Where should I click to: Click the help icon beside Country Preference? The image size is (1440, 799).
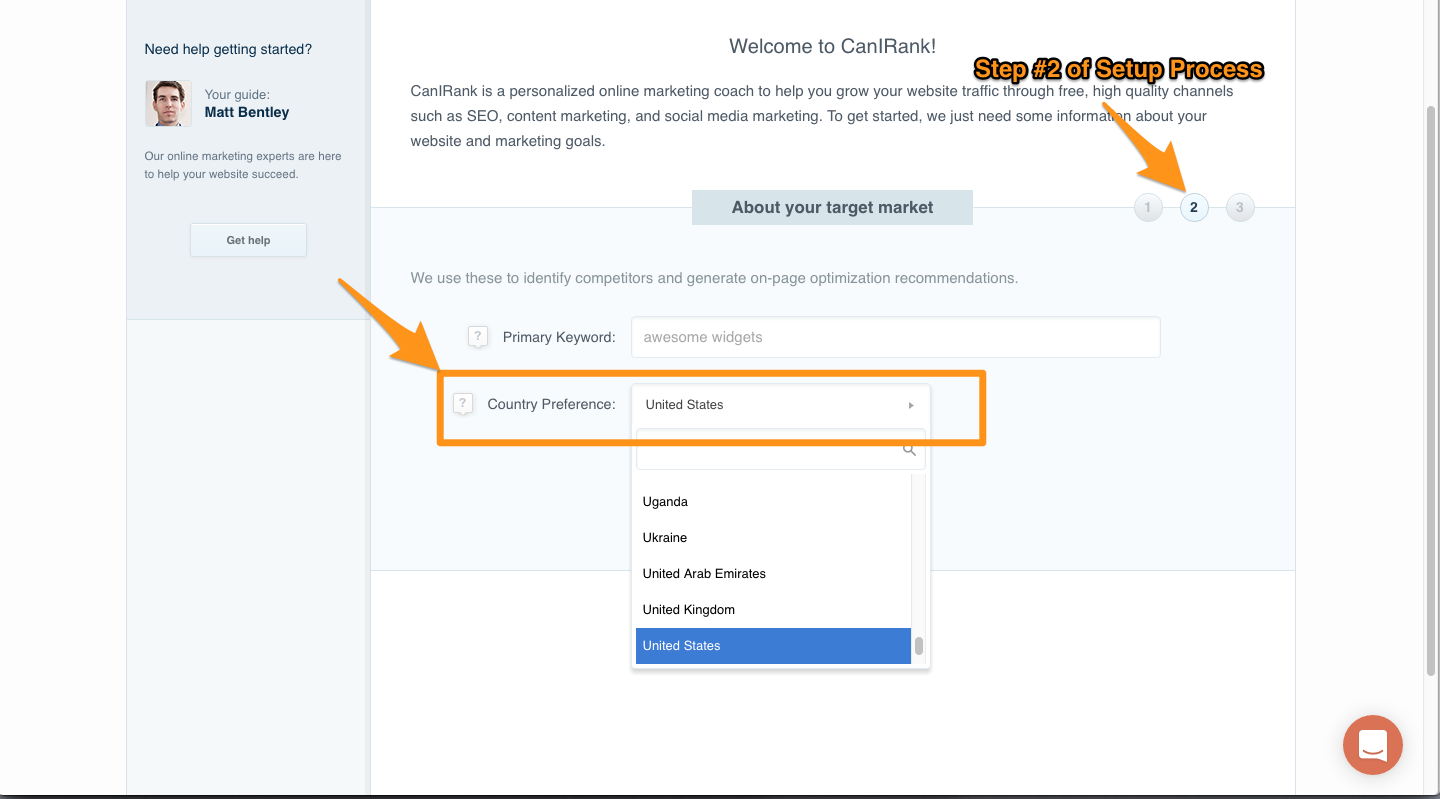462,404
